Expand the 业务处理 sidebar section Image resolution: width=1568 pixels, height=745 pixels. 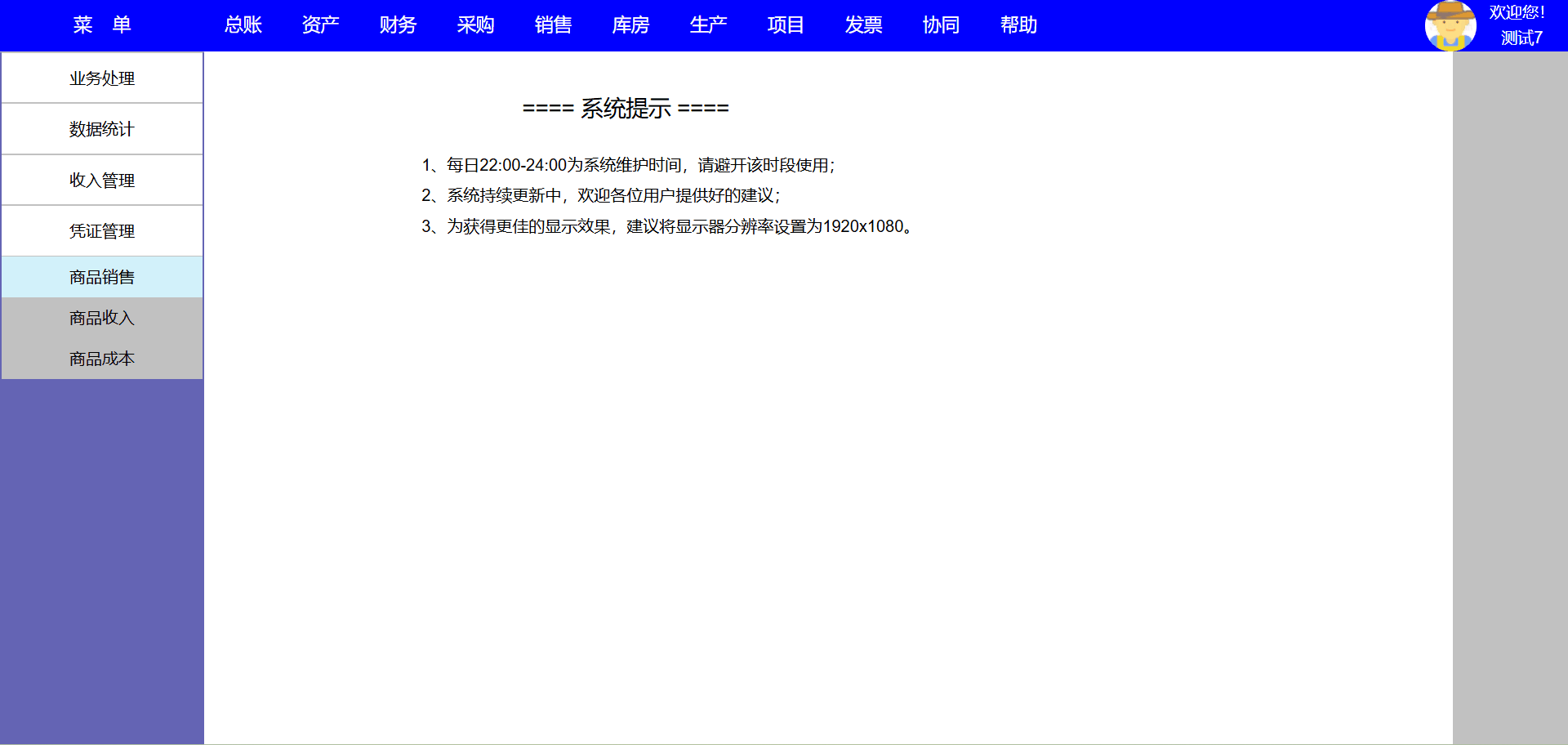pyautogui.click(x=102, y=78)
